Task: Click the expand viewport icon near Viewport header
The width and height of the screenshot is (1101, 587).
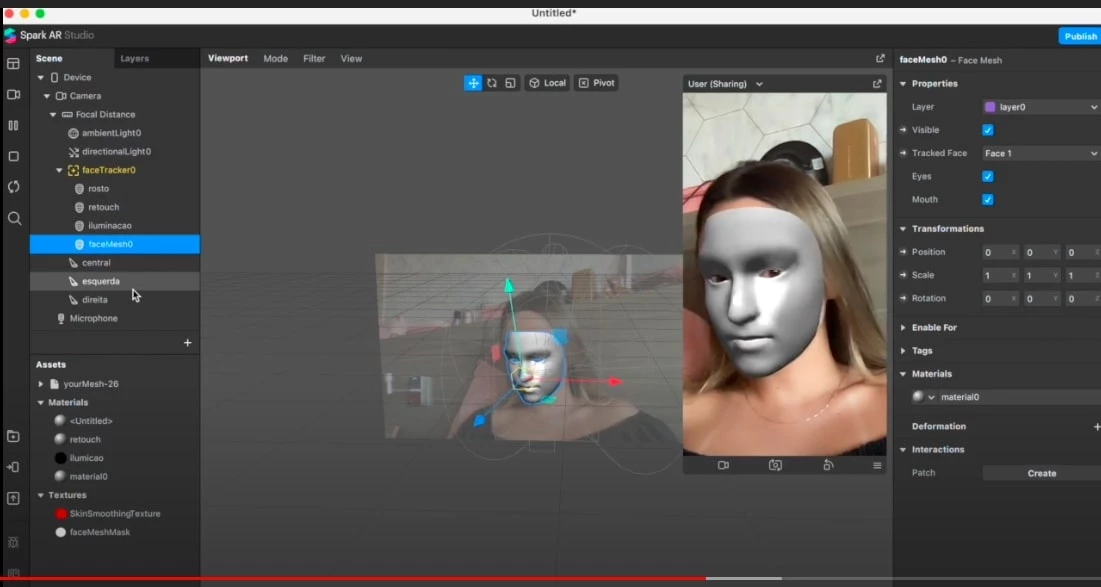Action: pos(879,58)
